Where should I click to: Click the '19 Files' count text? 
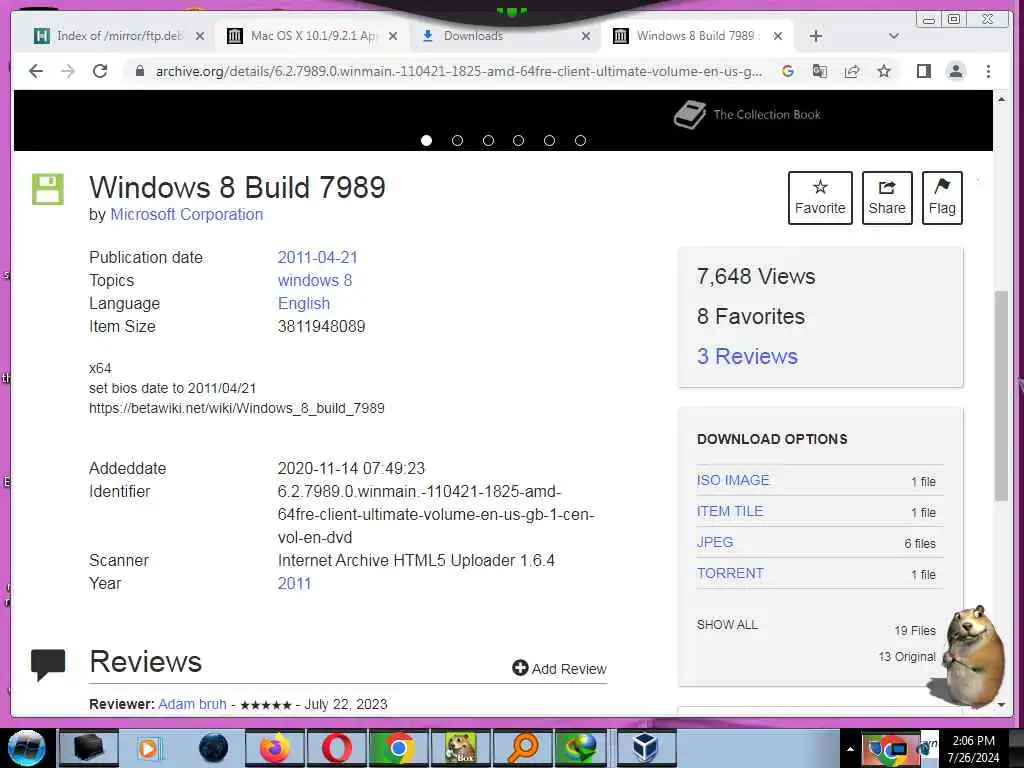click(915, 630)
